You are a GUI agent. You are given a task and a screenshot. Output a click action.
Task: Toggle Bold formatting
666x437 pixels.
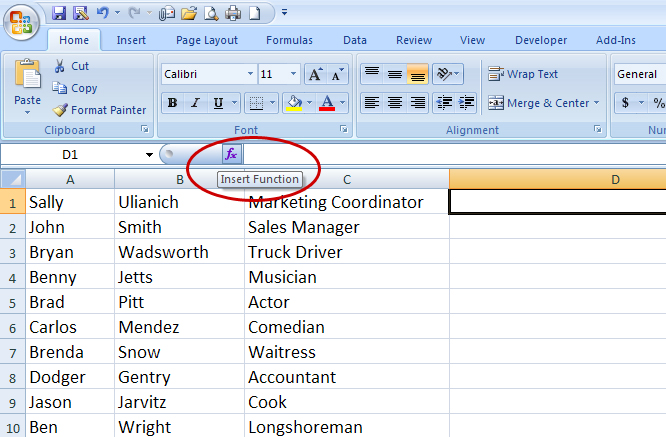coord(172,103)
